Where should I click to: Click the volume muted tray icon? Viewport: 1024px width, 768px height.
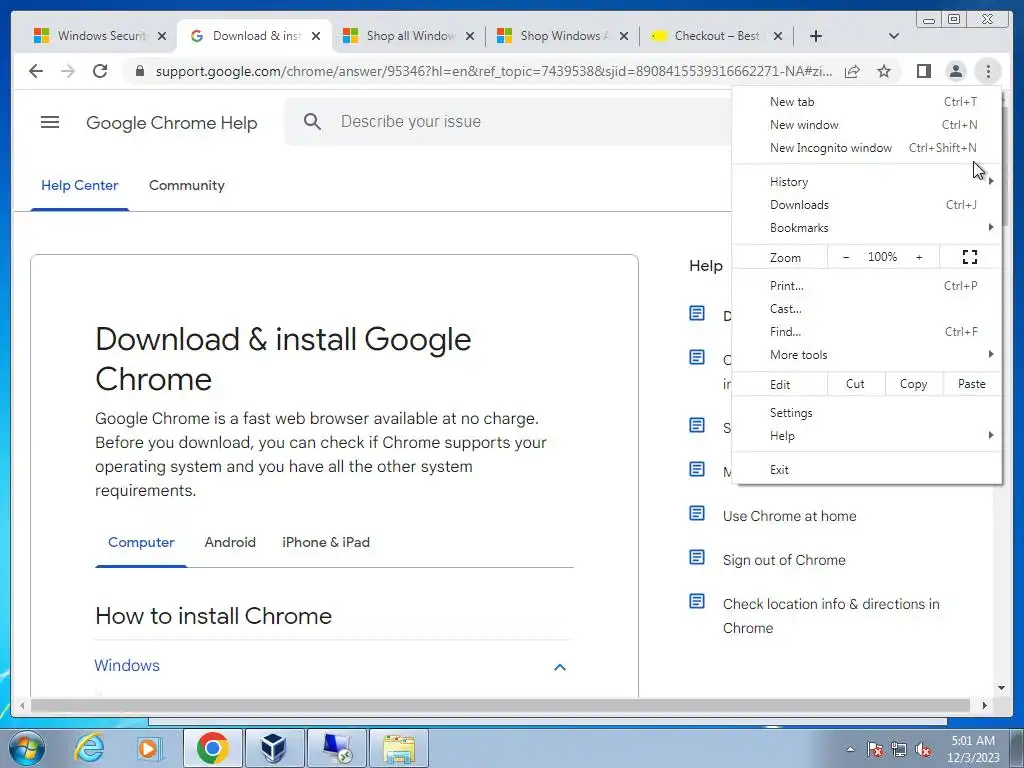coord(923,750)
